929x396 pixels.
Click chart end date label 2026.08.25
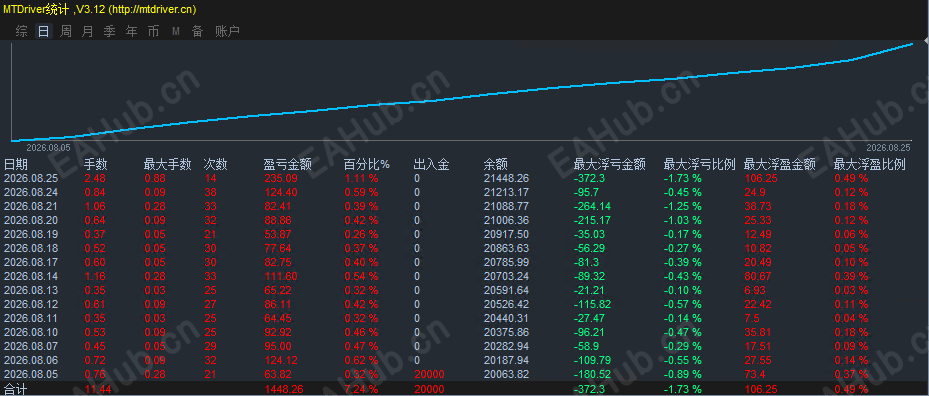888,147
